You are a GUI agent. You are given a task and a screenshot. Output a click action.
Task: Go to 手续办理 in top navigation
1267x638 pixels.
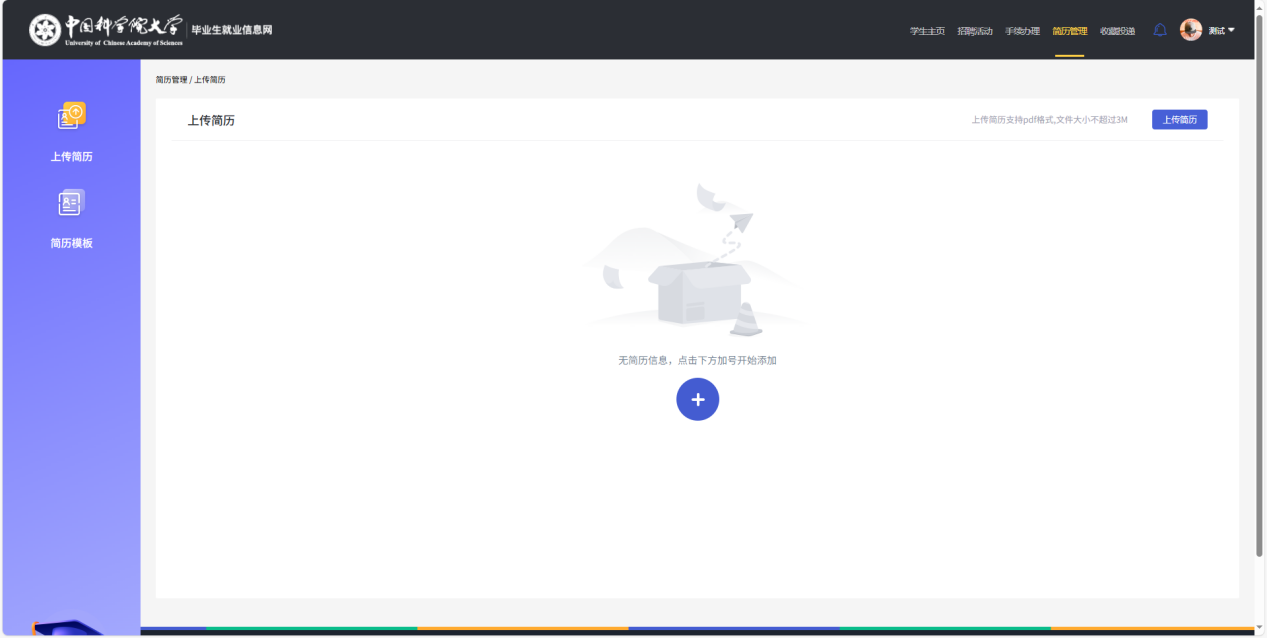[x=1022, y=31]
